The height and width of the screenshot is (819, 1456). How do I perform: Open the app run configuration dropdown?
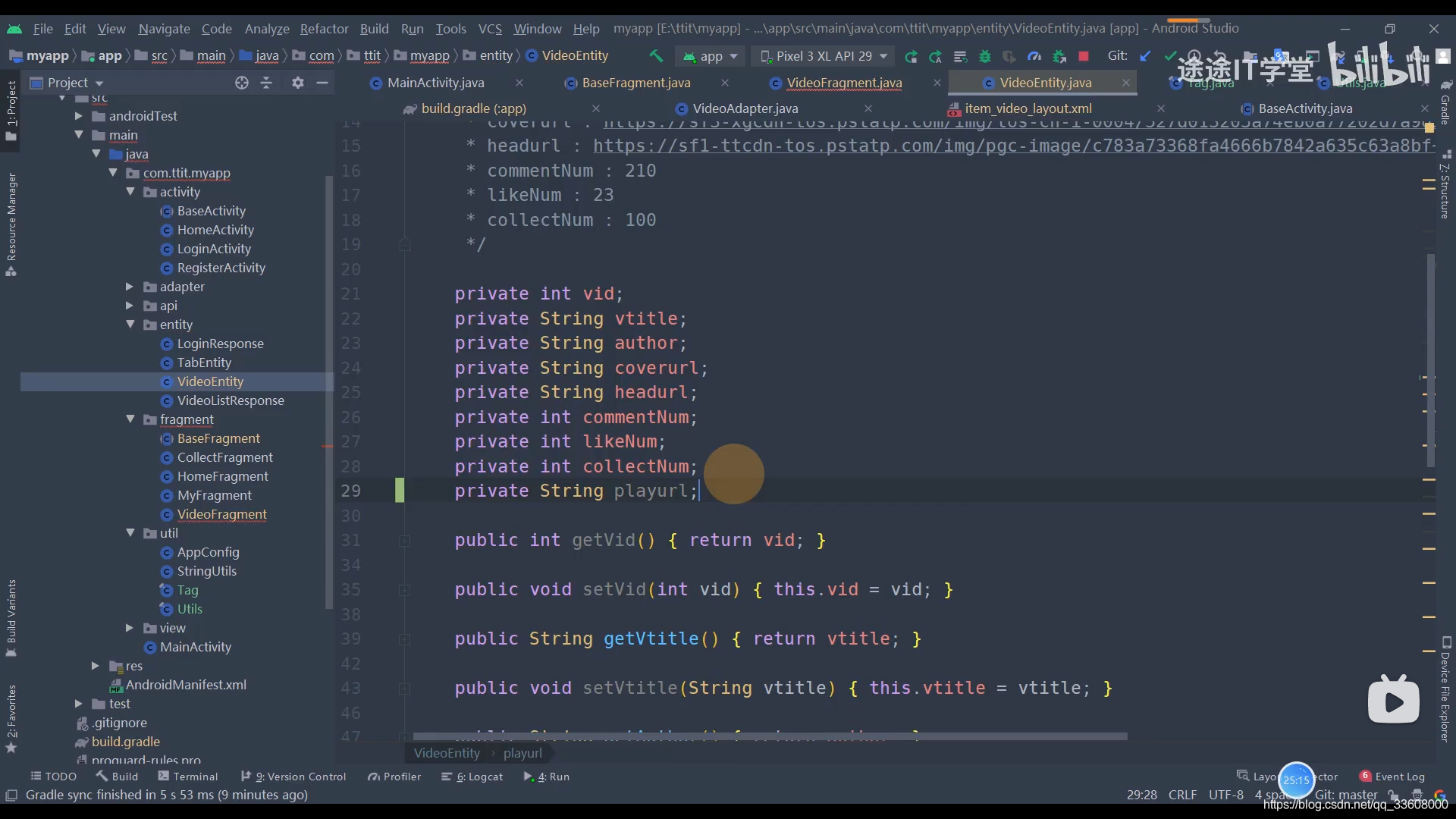711,56
